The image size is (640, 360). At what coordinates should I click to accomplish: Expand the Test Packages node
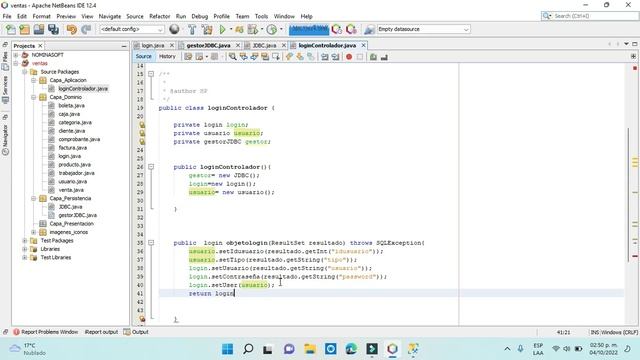[24, 241]
